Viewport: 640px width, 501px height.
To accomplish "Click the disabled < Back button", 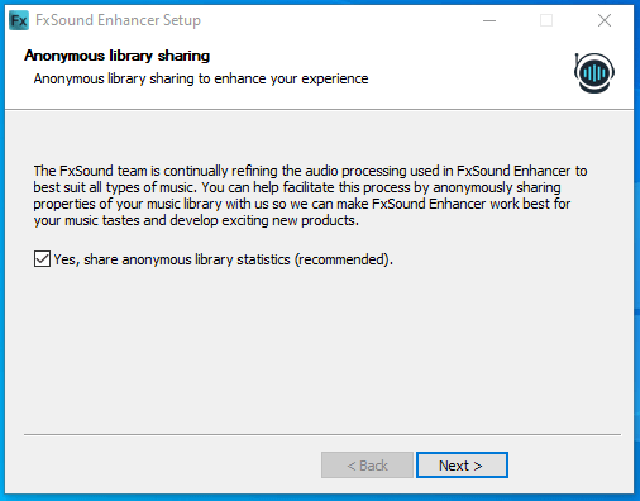I will 367,465.
